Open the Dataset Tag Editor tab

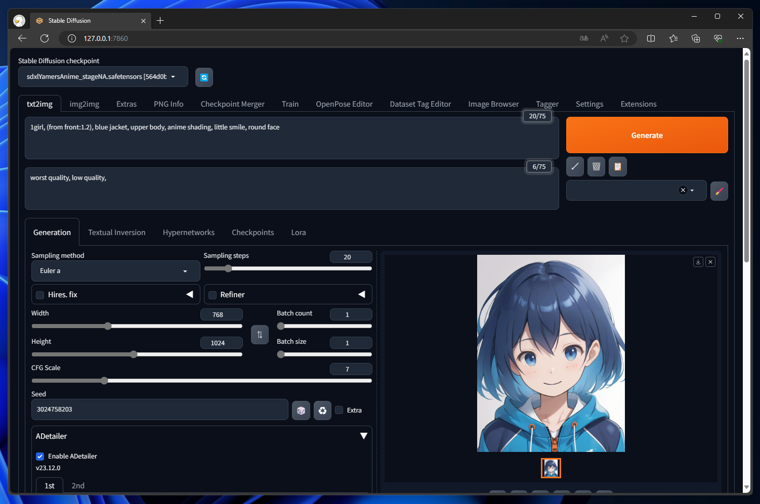point(420,104)
